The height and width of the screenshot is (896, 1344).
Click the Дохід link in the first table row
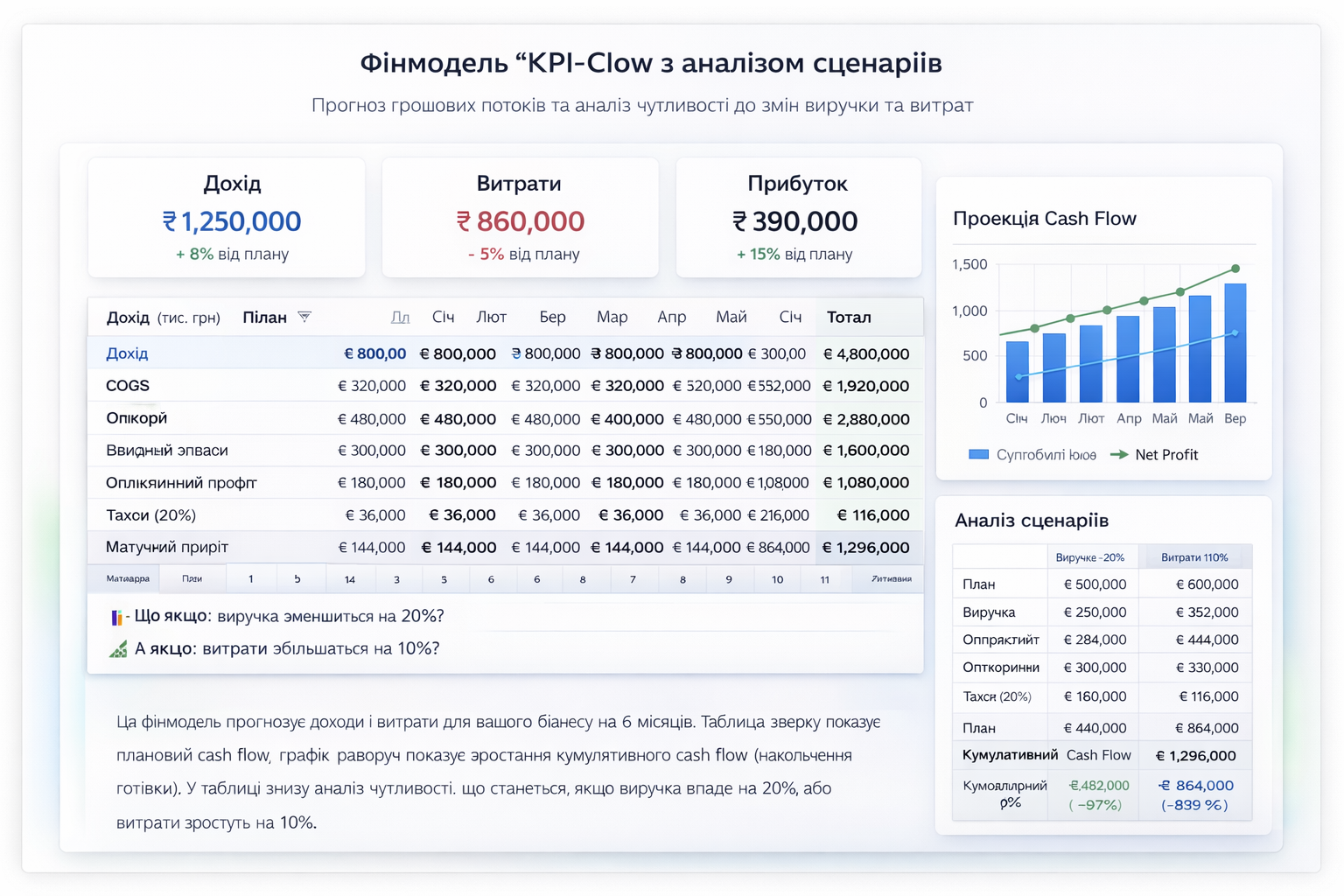(x=127, y=353)
